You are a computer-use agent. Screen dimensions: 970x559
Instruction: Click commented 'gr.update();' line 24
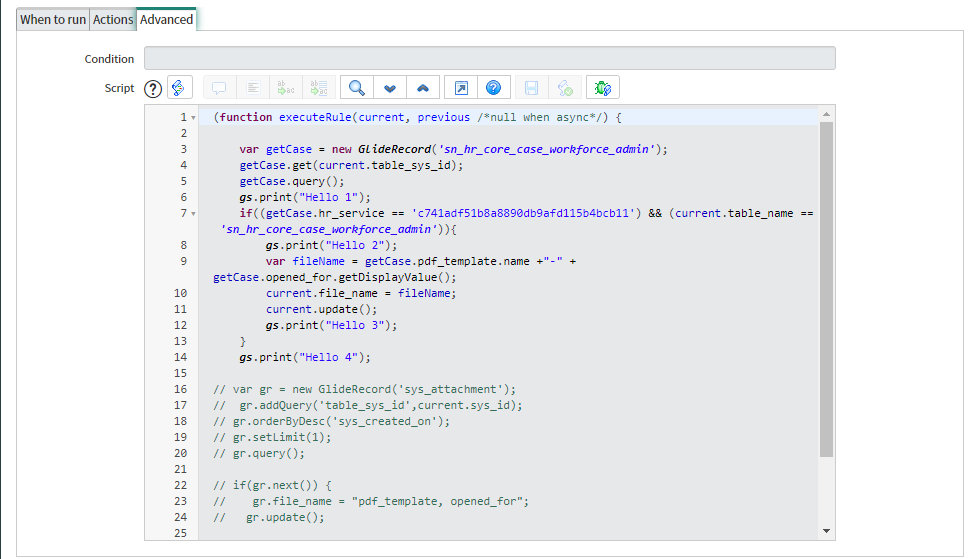tap(269, 518)
